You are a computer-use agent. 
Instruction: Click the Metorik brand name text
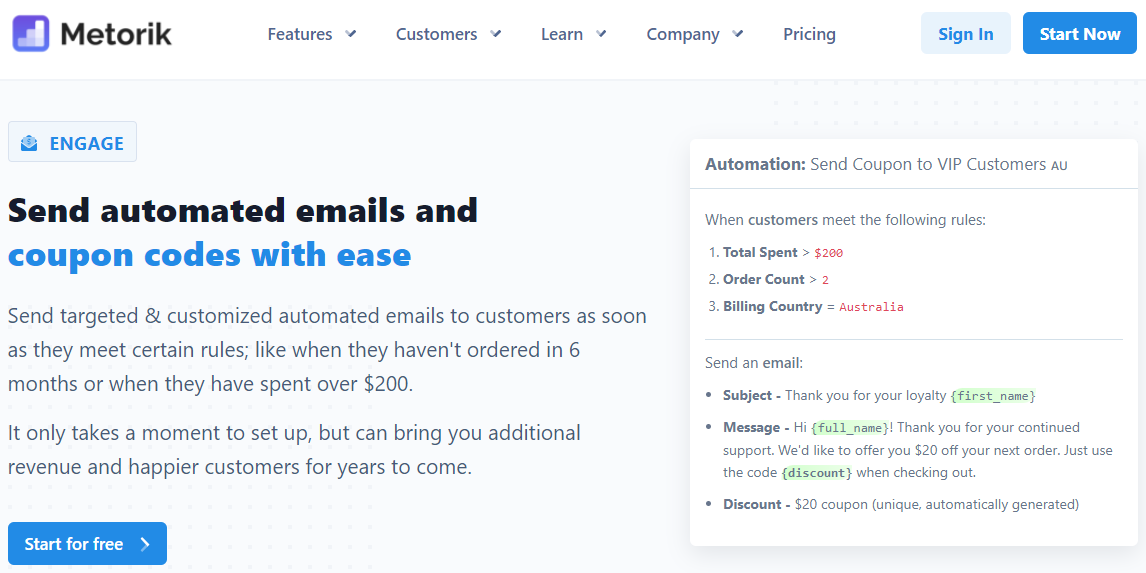click(116, 34)
